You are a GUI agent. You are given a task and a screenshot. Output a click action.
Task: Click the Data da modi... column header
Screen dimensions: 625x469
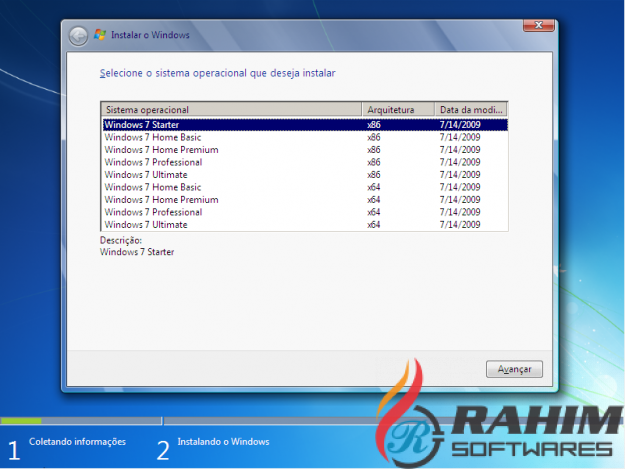point(471,109)
